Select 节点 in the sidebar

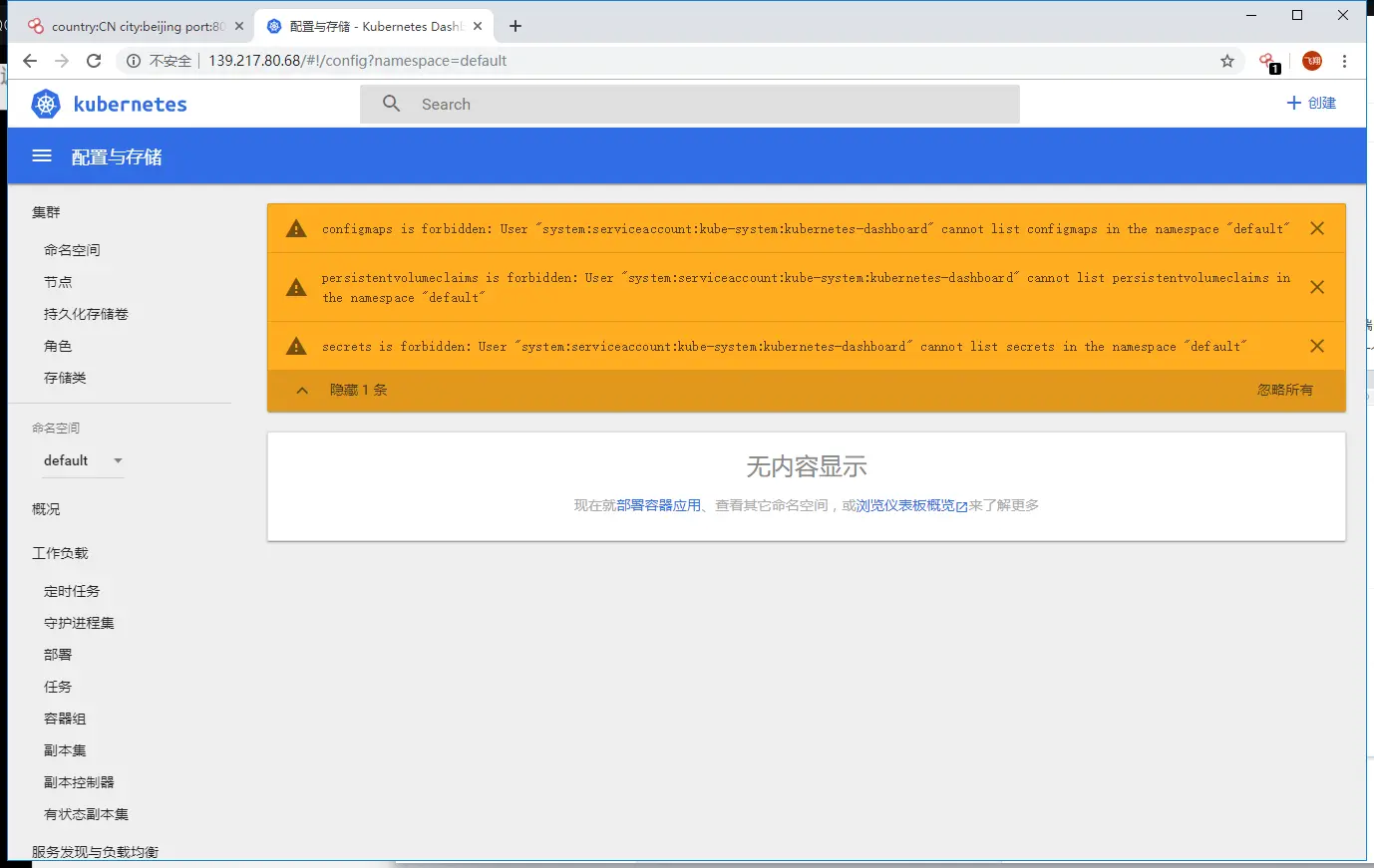coord(58,282)
